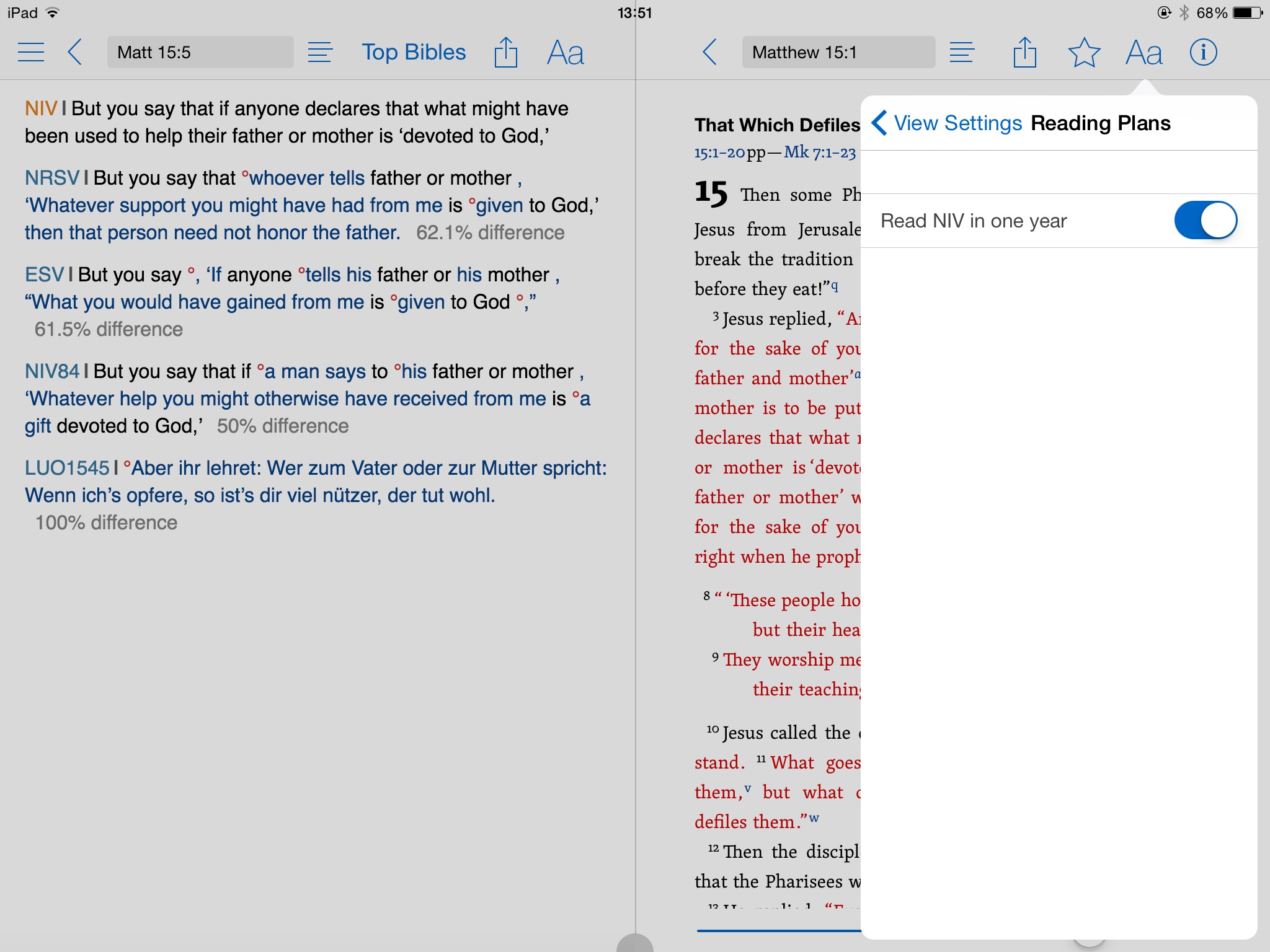Open the Top Bibles selector
Image resolution: width=1270 pixels, height=952 pixels.
(414, 52)
